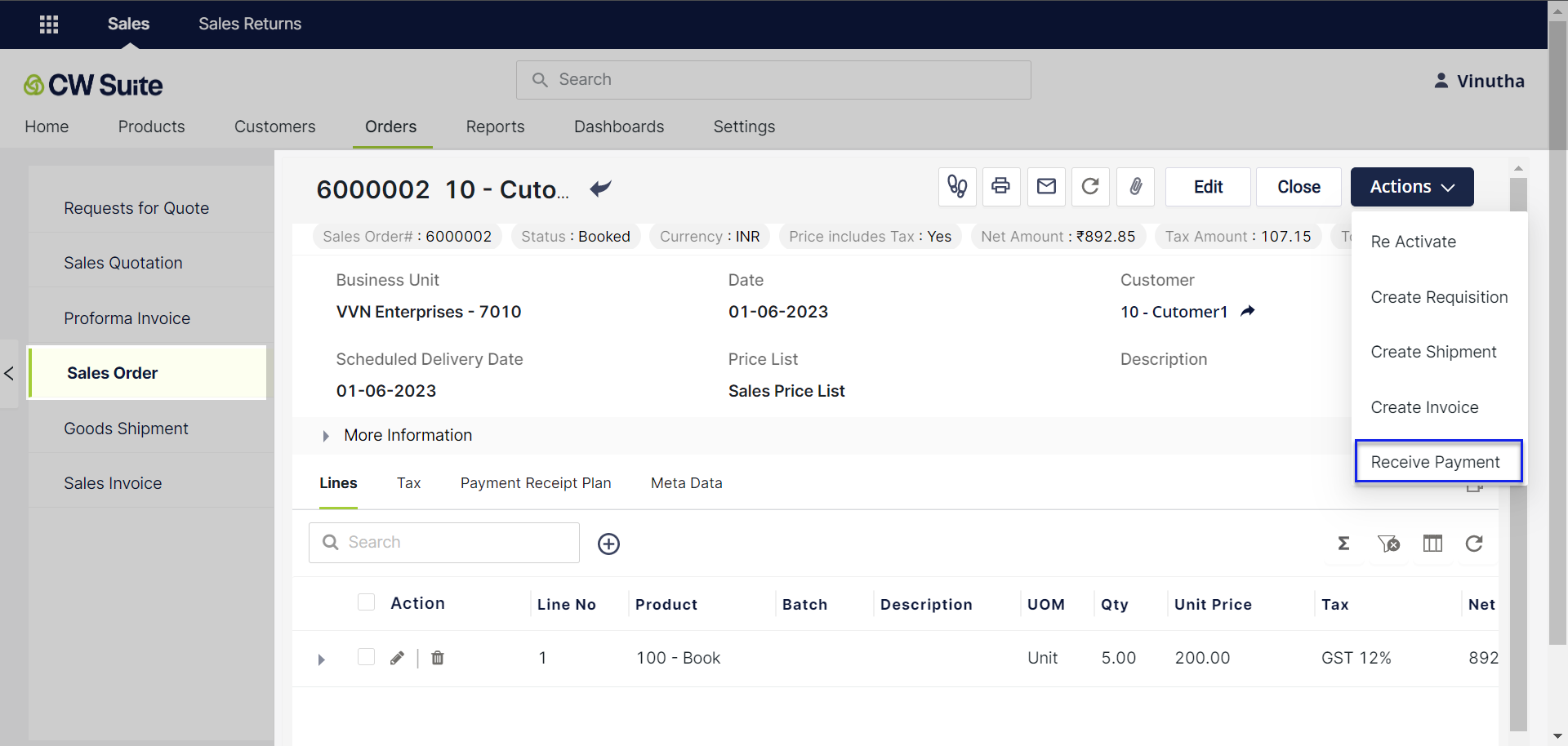The width and height of the screenshot is (1568, 746).
Task: Click the attachment paperclip icon
Action: (1135, 187)
